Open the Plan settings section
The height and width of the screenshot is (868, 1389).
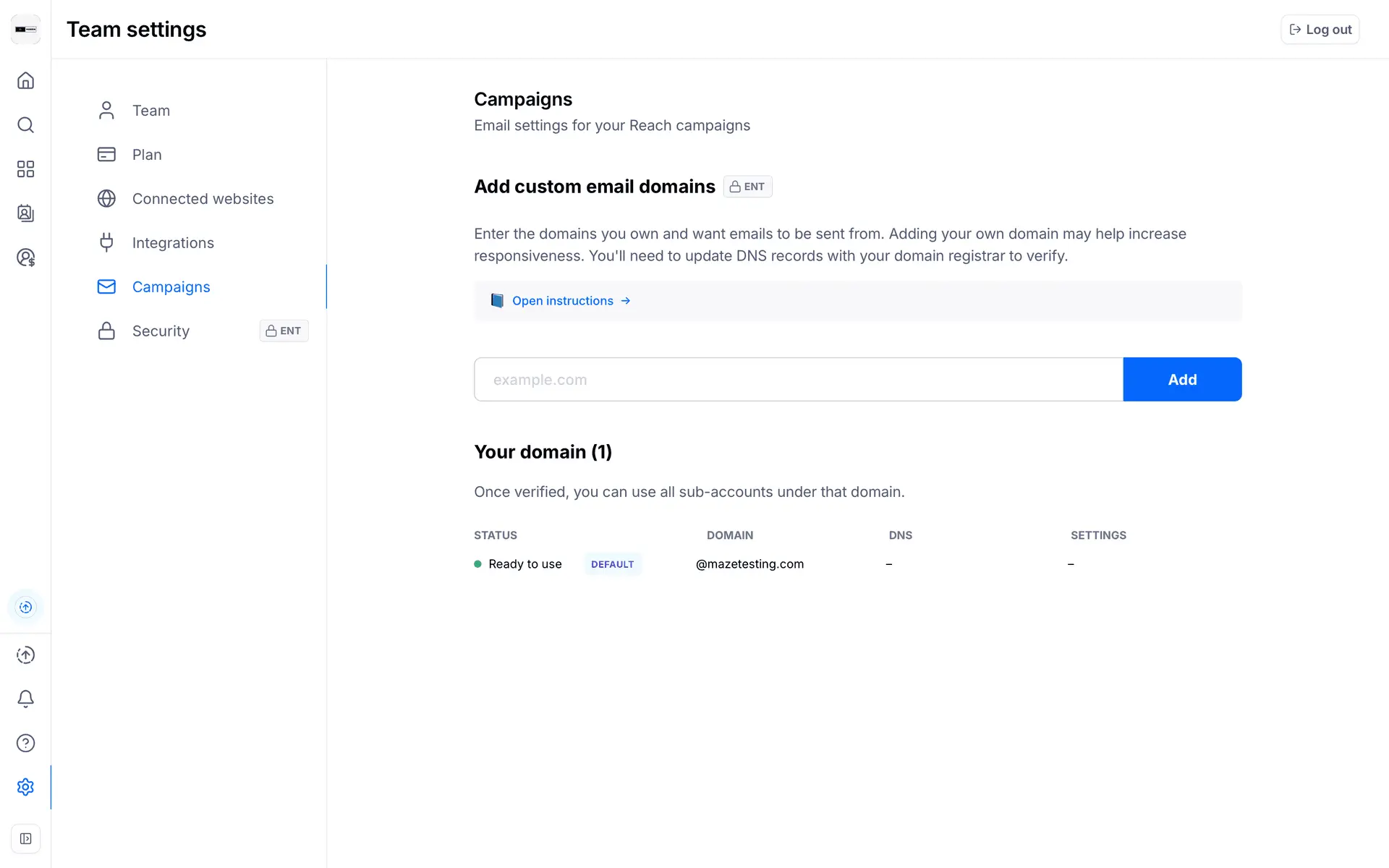pyautogui.click(x=147, y=155)
